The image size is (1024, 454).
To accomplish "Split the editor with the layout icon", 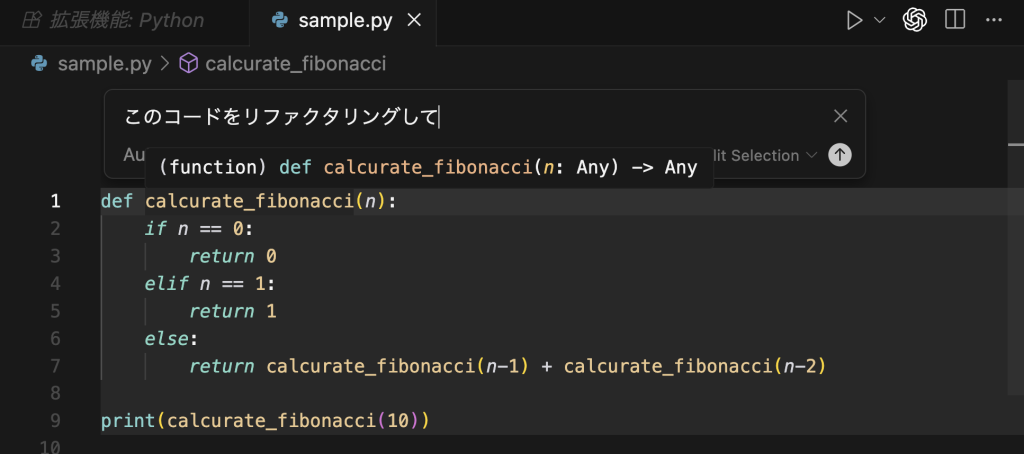I will point(954,20).
